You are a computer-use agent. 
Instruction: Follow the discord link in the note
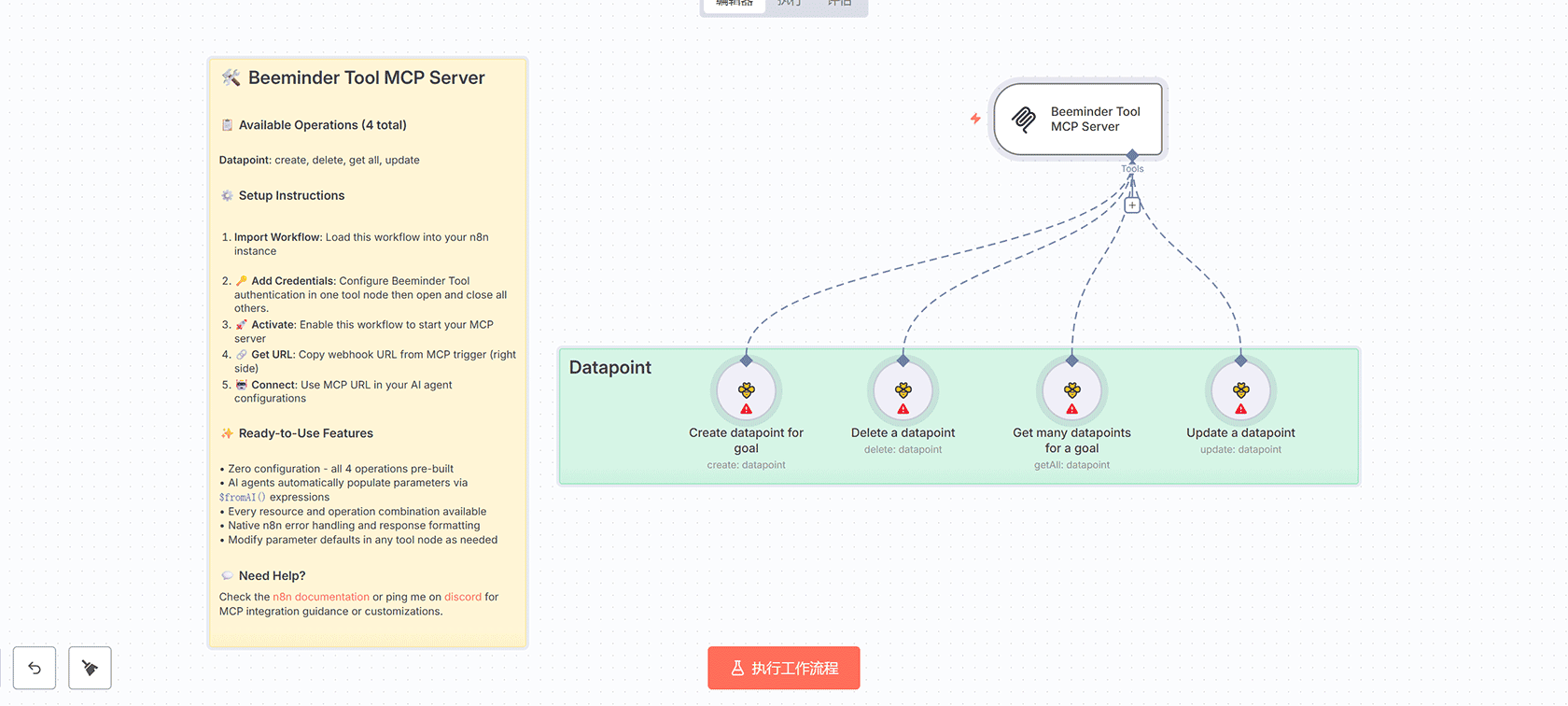point(463,597)
